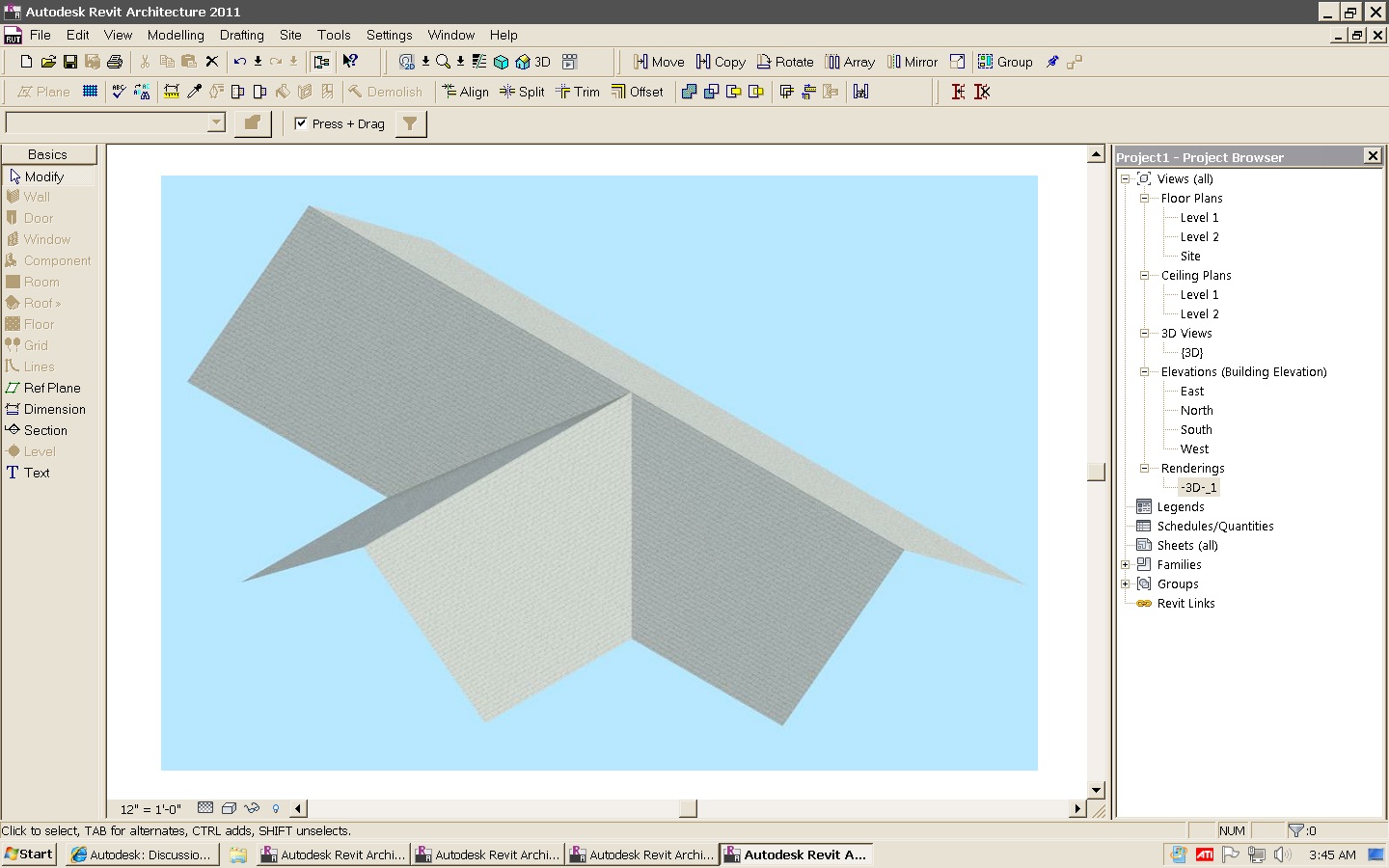Open the File menu
1389x868 pixels.
(x=41, y=35)
